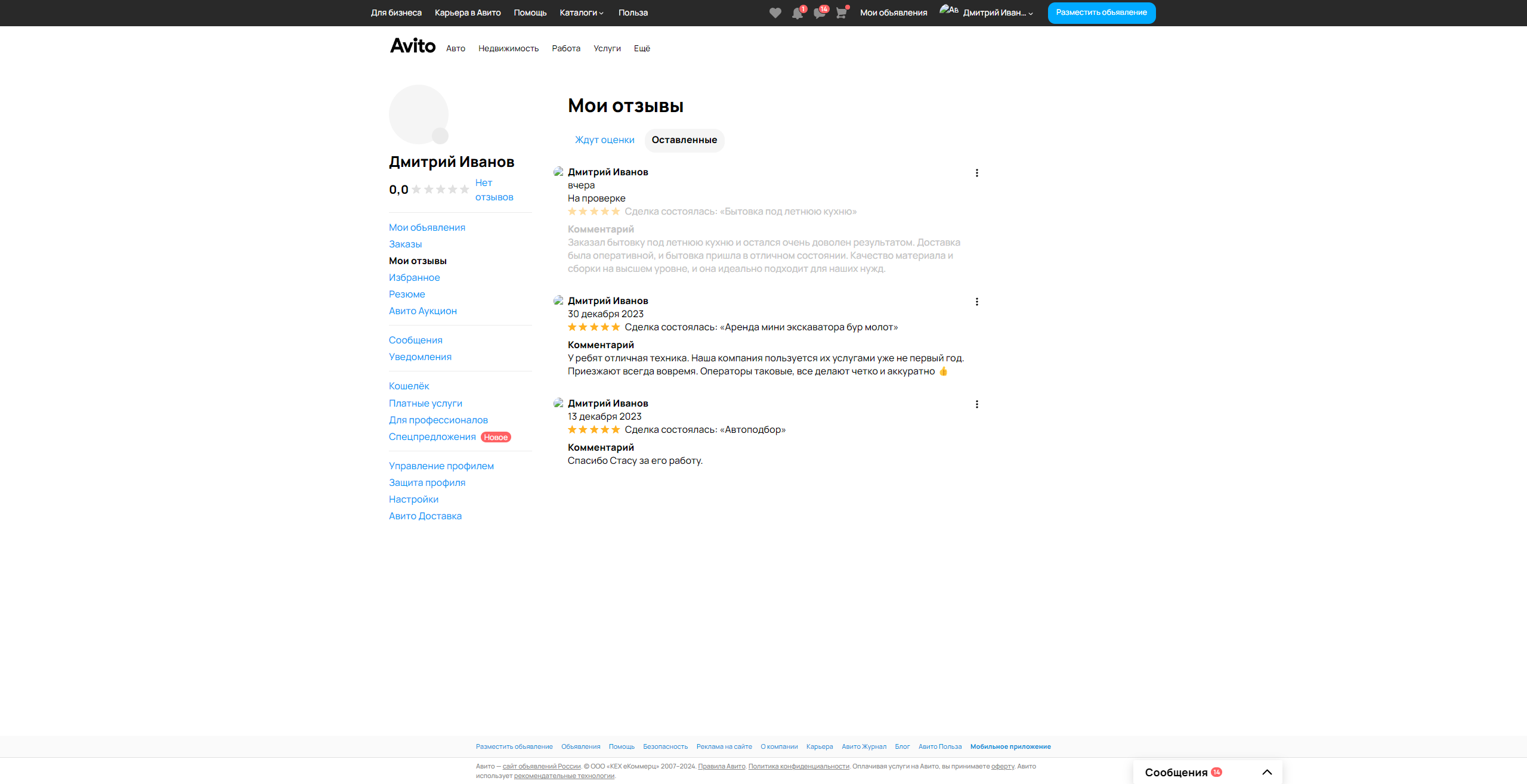
Task: Click the profile avatar placeholder circle
Action: [419, 114]
